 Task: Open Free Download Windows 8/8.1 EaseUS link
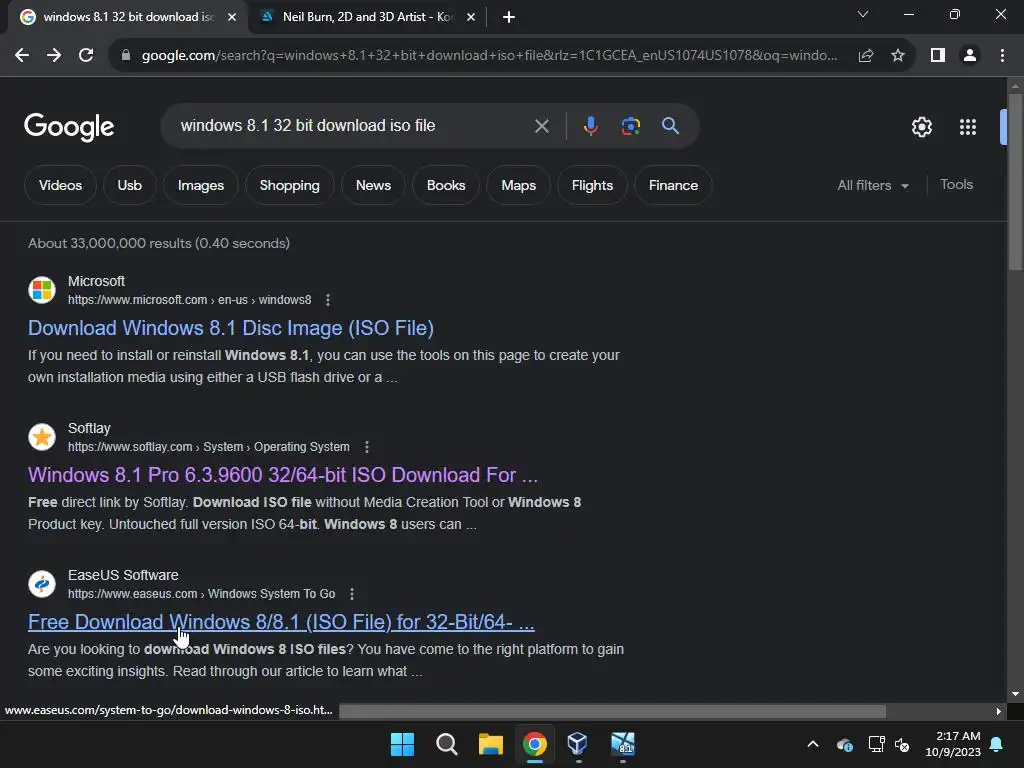tap(281, 622)
